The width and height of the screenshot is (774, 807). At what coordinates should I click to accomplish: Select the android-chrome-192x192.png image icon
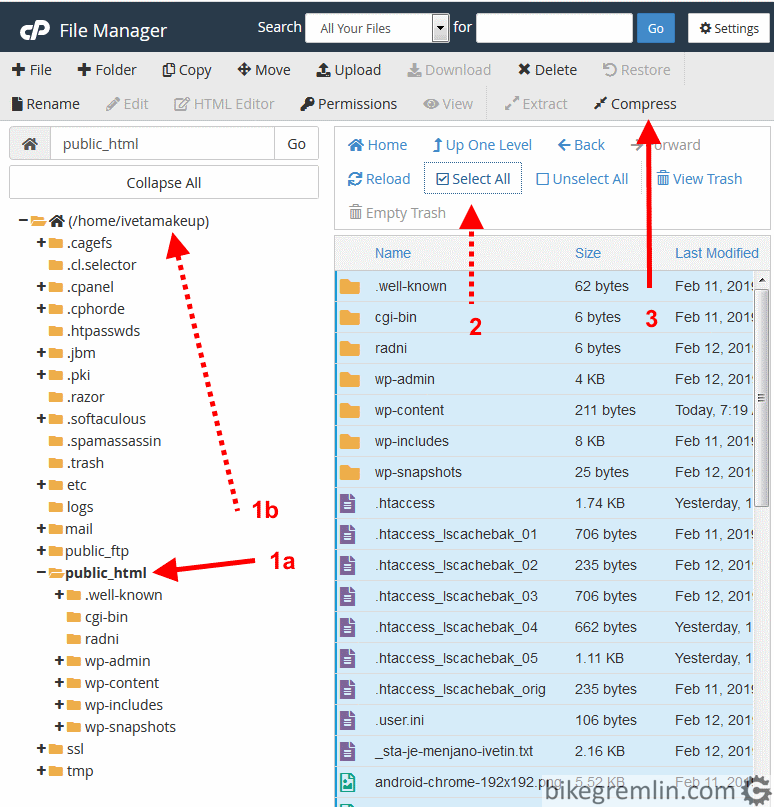click(x=348, y=782)
